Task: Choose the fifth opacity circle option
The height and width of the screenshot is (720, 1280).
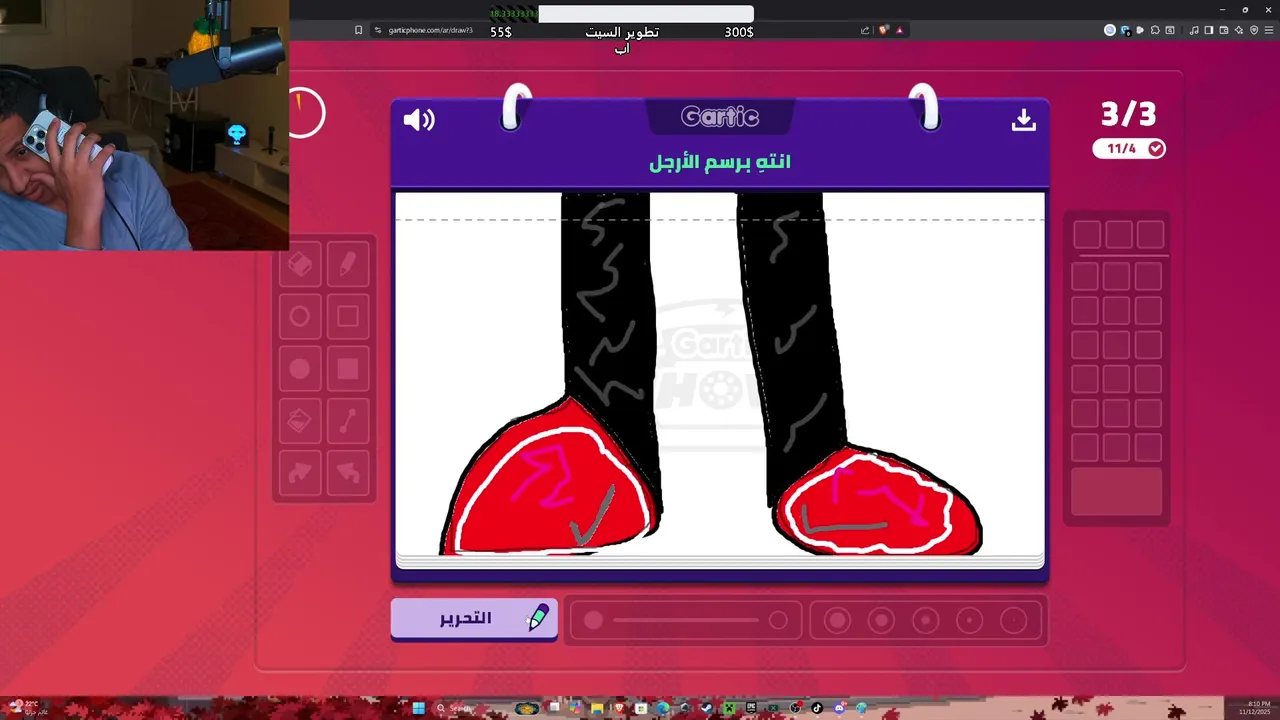Action: pyautogui.click(x=1013, y=620)
